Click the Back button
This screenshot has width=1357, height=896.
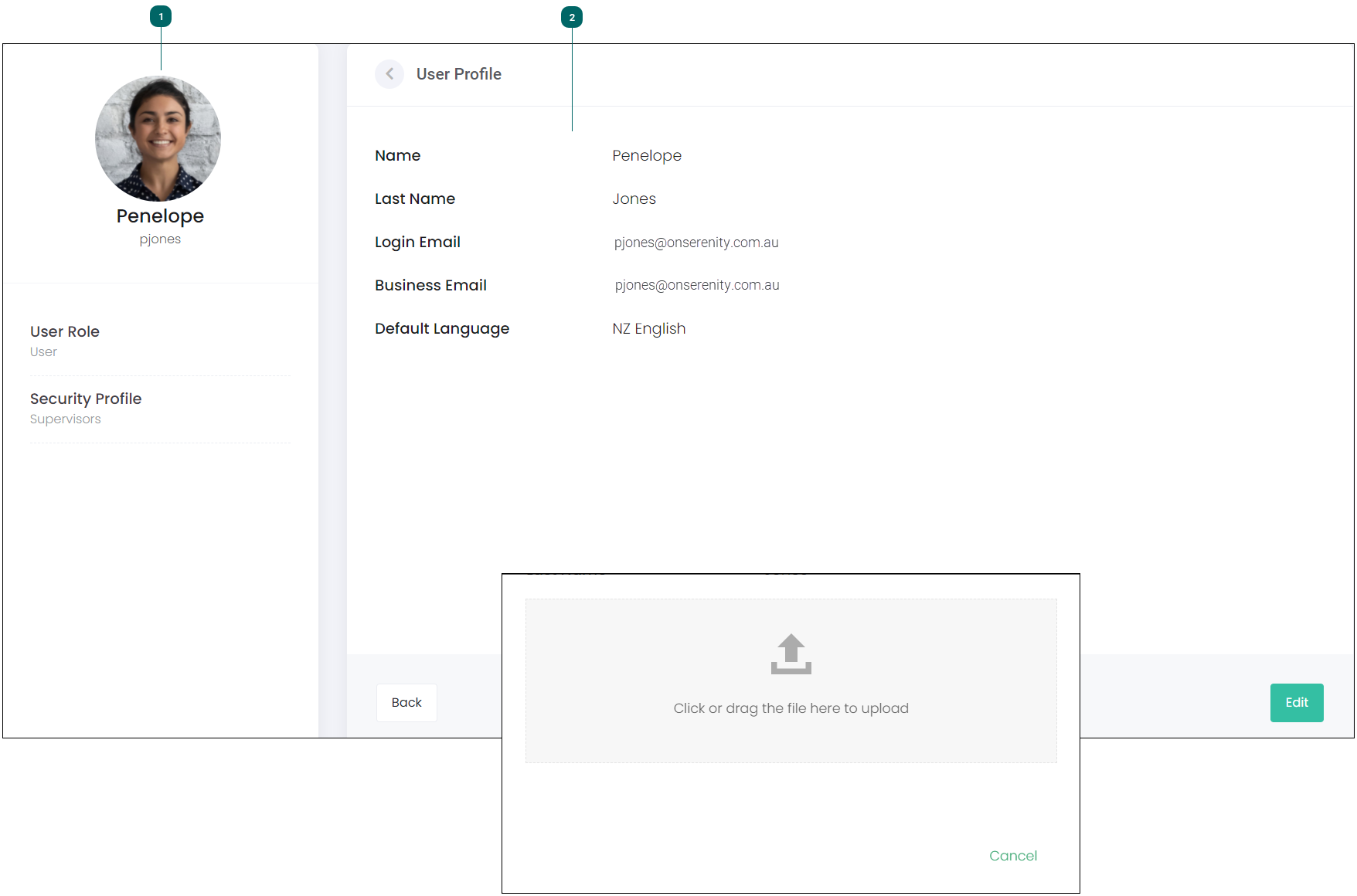coord(406,703)
